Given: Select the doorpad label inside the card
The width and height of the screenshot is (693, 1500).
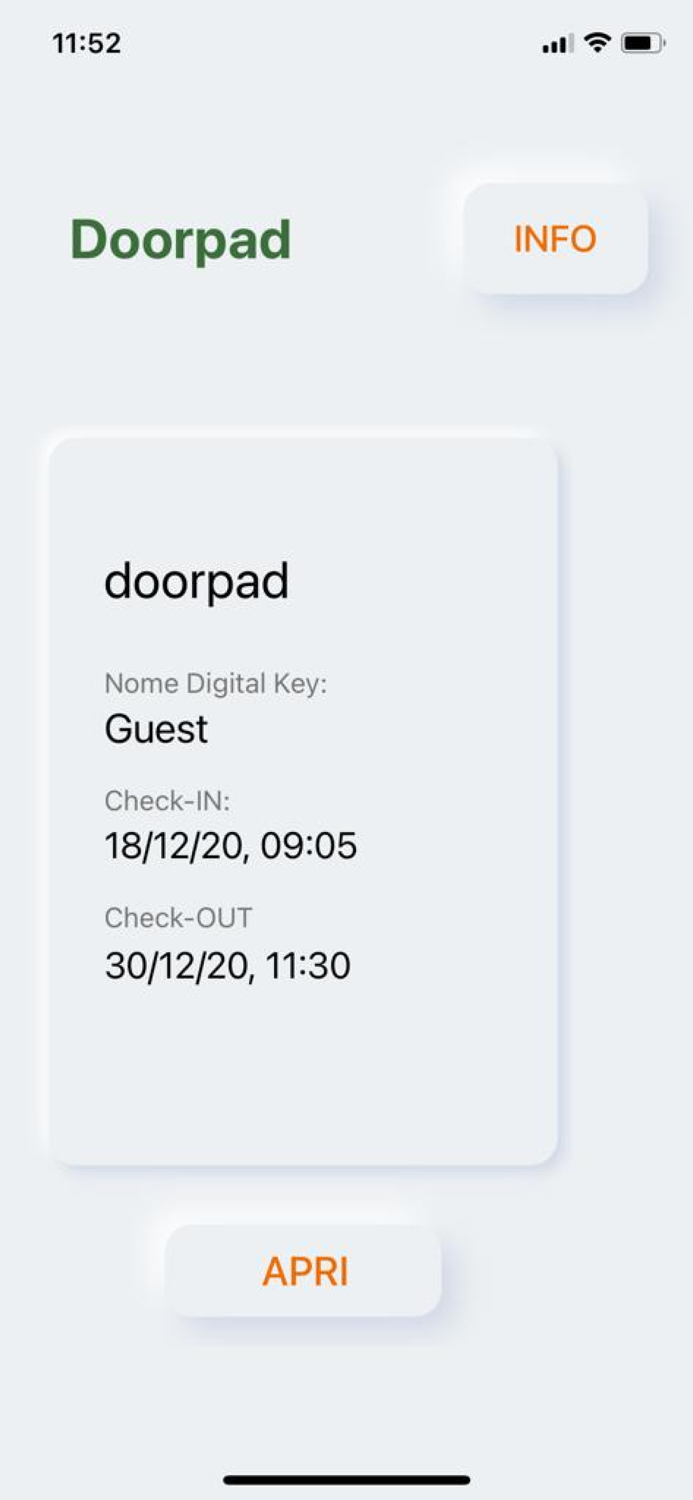Looking at the screenshot, I should (x=196, y=582).
